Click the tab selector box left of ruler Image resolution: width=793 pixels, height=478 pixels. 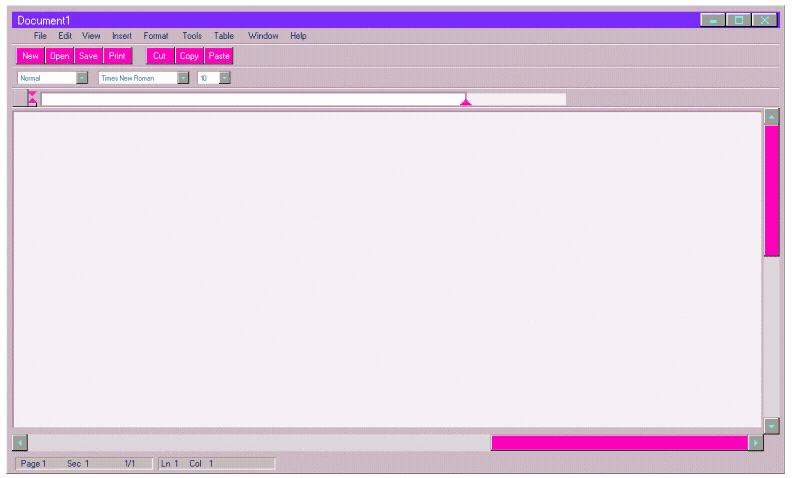(20, 98)
